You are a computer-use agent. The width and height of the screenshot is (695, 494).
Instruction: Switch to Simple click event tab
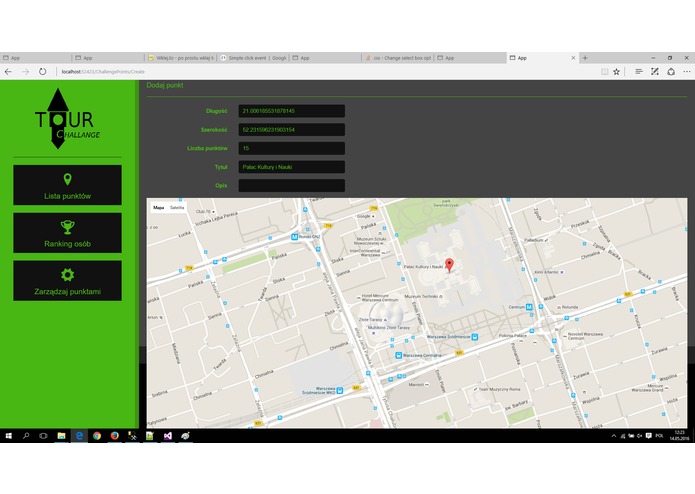point(253,58)
